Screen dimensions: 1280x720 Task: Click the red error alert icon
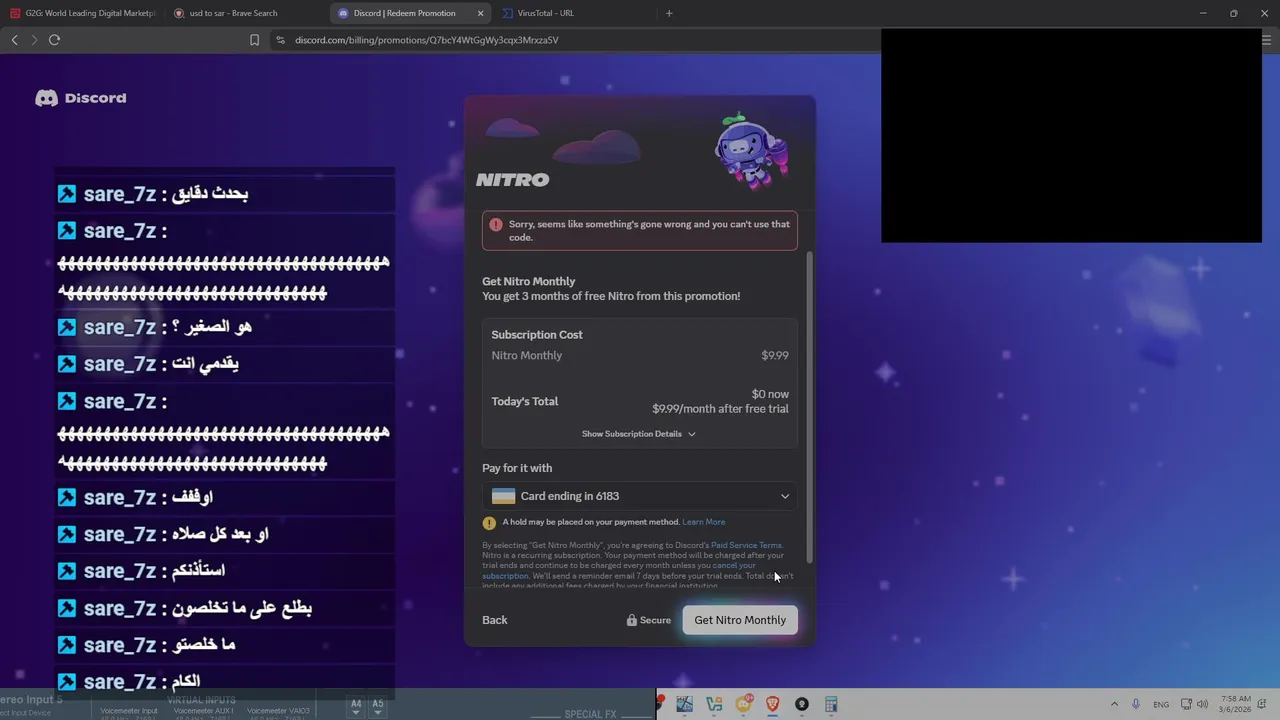495,225
